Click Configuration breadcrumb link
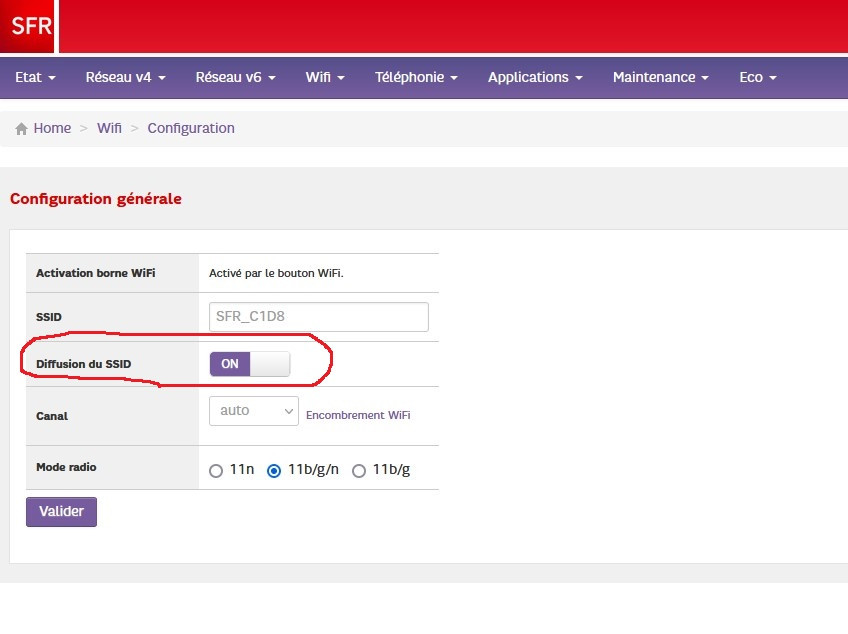Viewport: 848px width, 634px height. click(191, 128)
